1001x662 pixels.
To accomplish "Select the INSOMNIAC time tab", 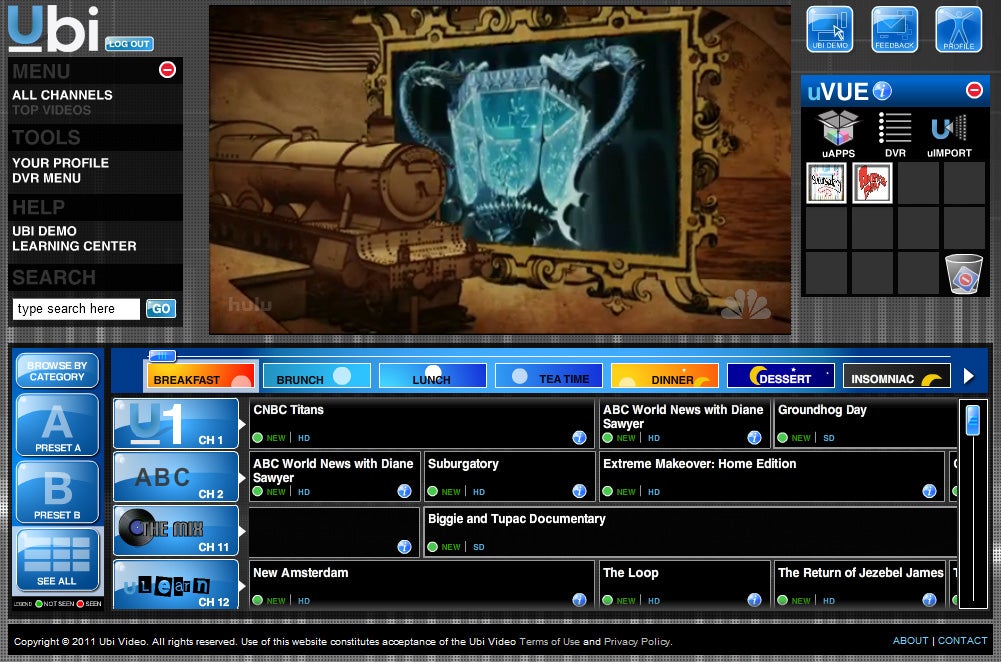I will [897, 376].
